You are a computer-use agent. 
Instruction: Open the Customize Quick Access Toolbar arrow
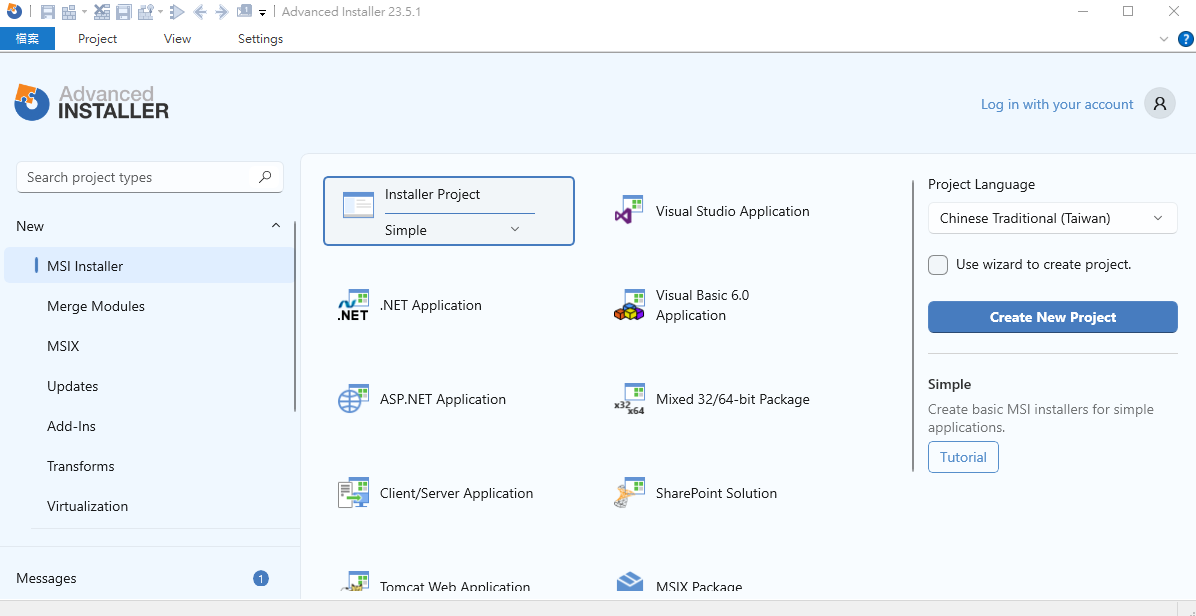262,12
